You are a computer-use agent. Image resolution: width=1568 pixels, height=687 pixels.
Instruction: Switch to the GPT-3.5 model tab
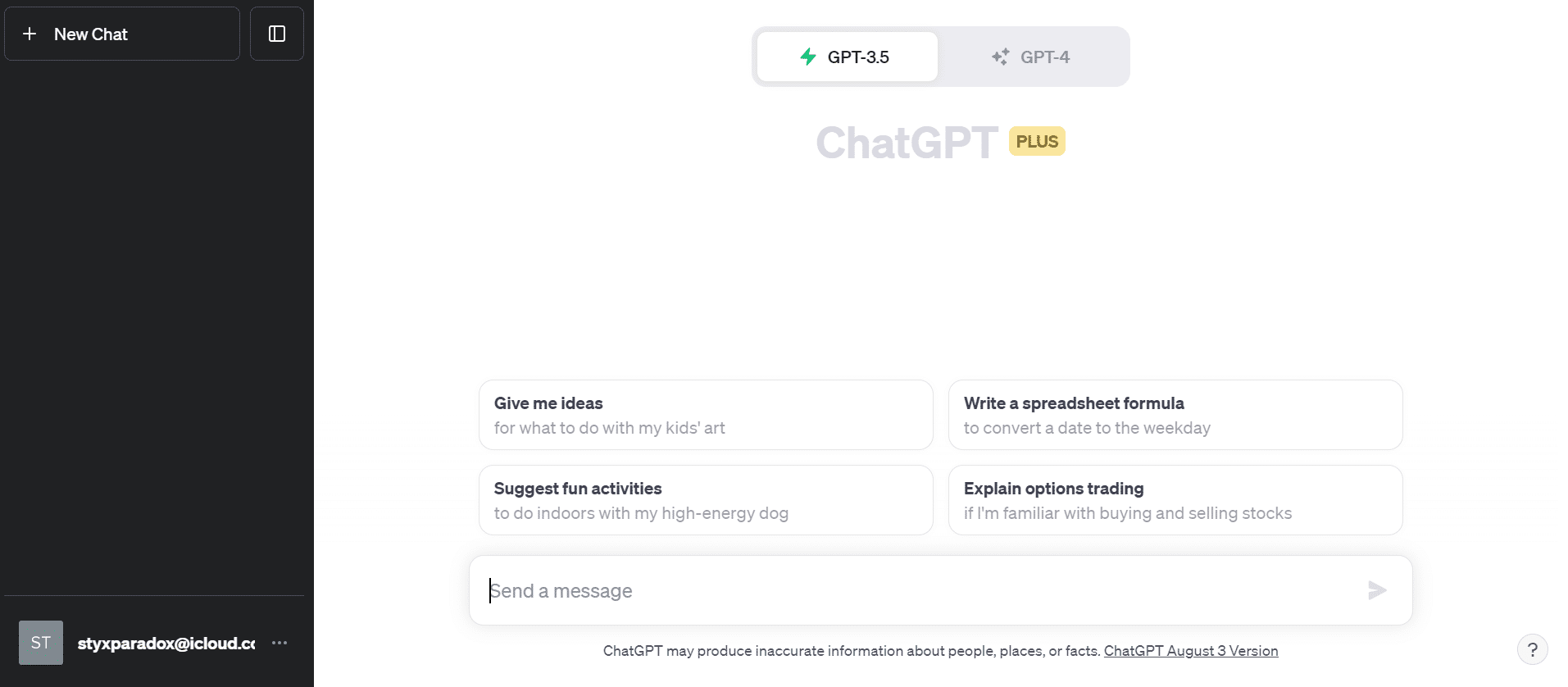[x=848, y=57]
